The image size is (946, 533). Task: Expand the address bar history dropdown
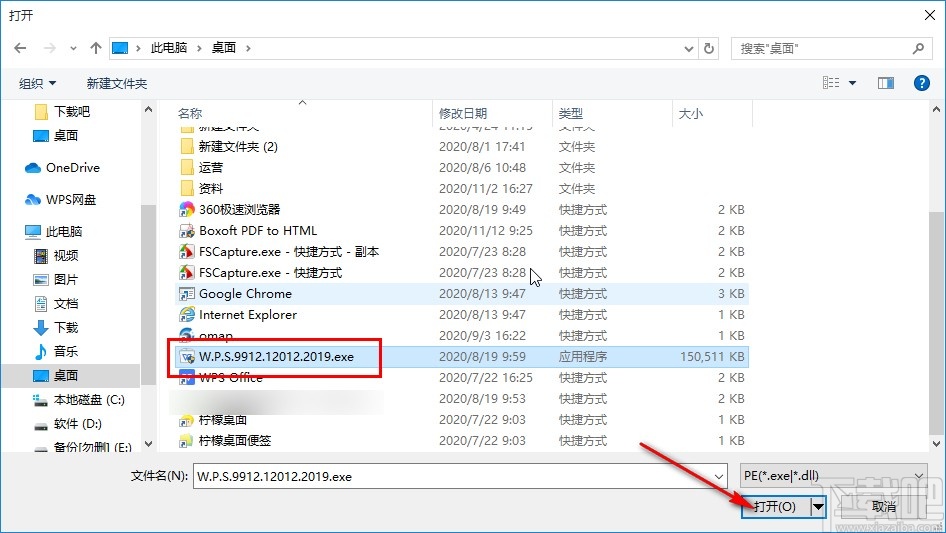coord(688,49)
